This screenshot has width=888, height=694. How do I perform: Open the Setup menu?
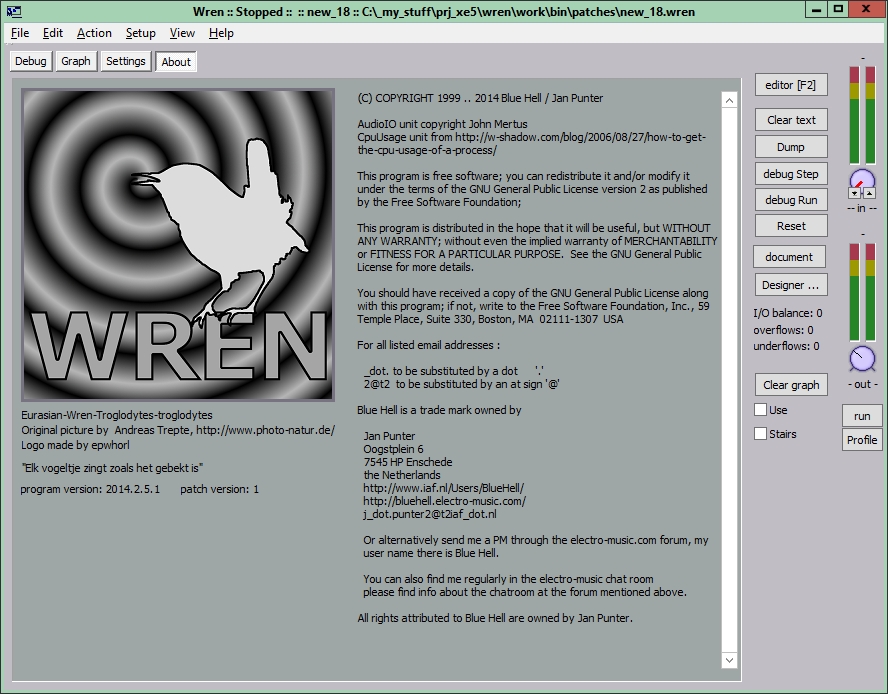point(140,33)
